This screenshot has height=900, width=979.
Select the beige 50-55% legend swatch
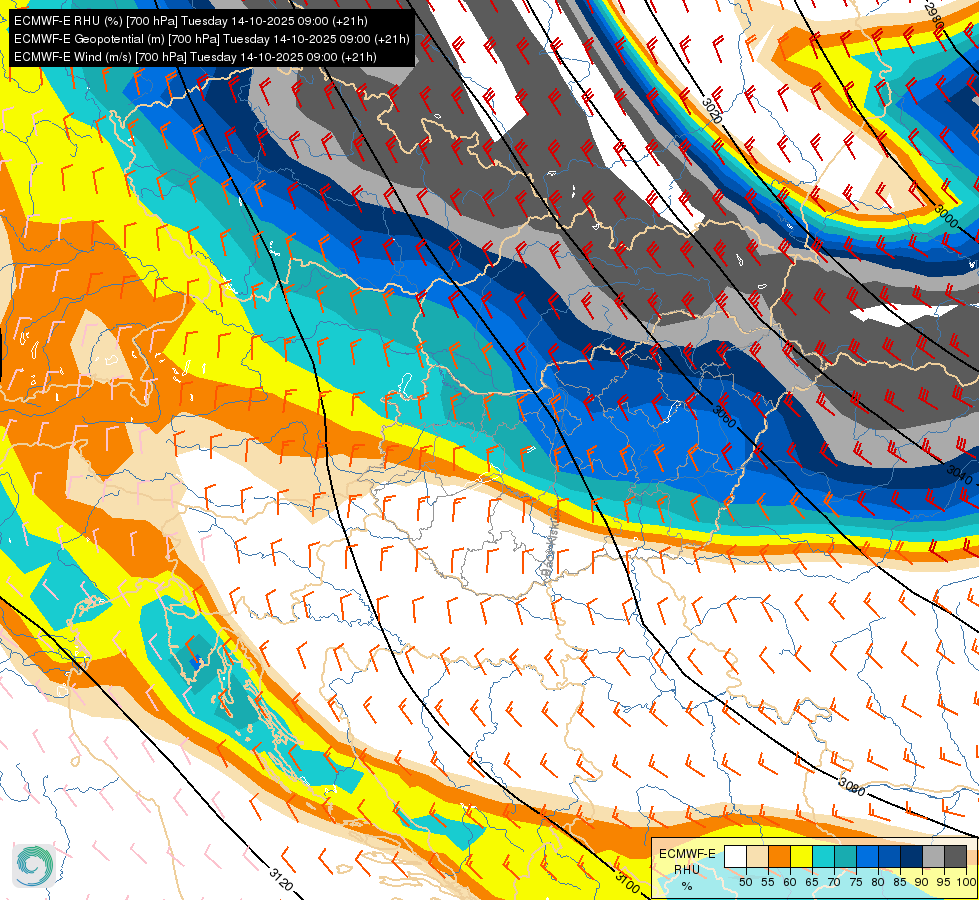[x=757, y=857]
